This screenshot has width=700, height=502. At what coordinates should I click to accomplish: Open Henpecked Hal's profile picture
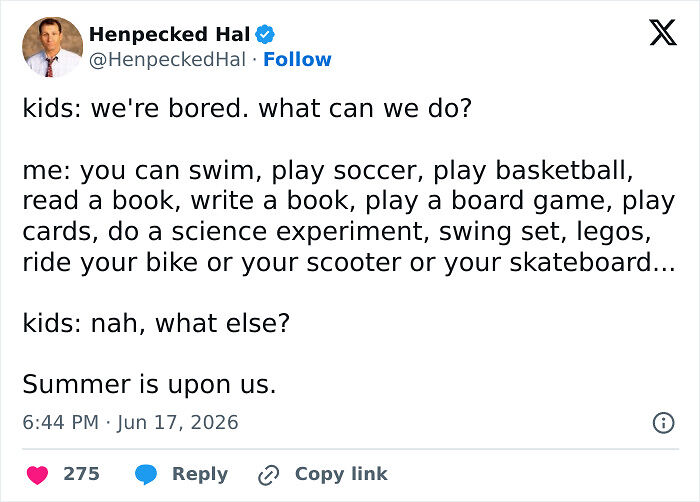53,47
